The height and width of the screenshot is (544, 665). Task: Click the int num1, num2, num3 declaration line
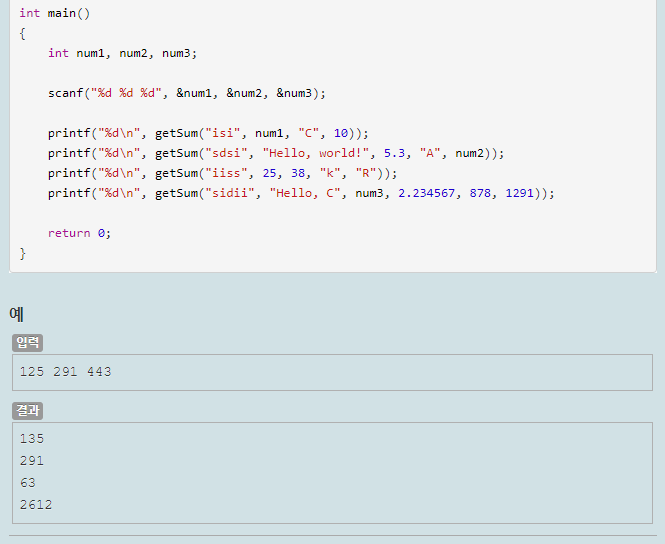coord(123,53)
